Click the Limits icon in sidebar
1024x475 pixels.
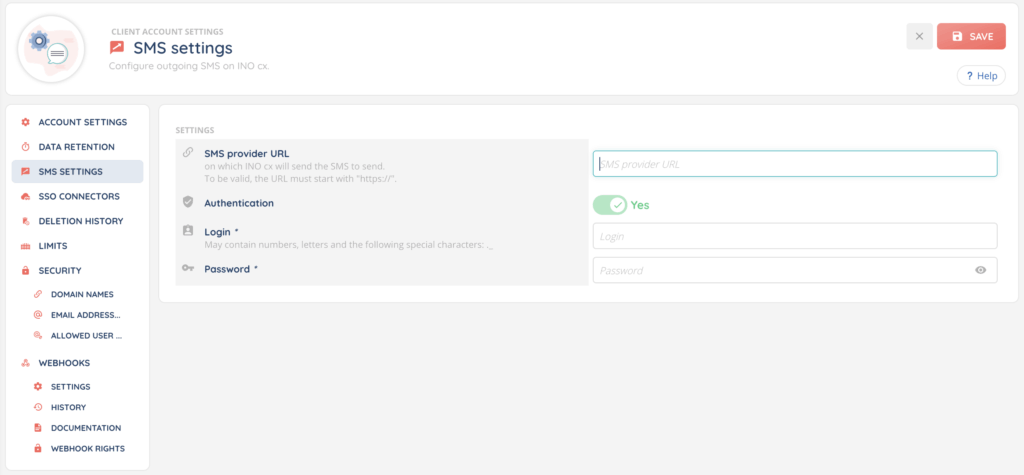point(26,246)
